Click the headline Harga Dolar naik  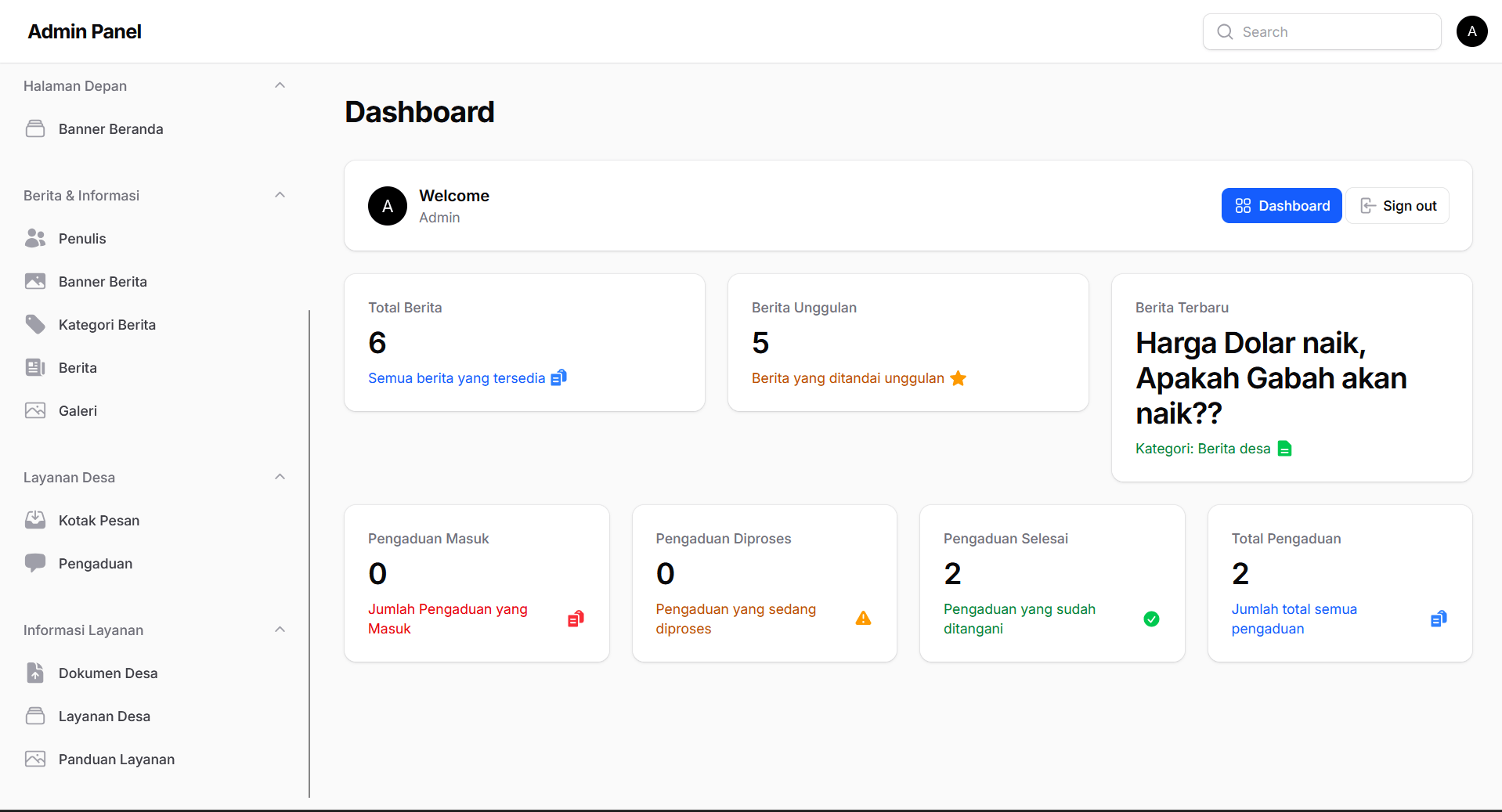1271,378
